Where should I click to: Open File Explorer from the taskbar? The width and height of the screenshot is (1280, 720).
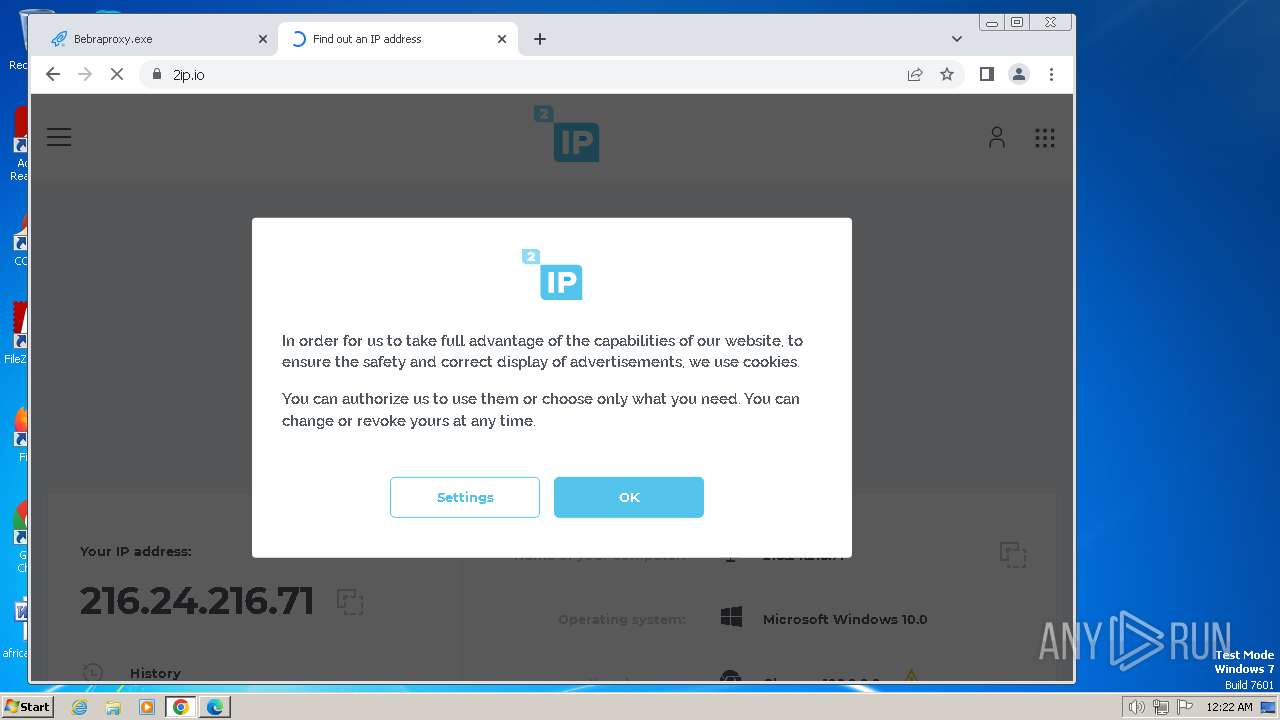pyautogui.click(x=113, y=707)
